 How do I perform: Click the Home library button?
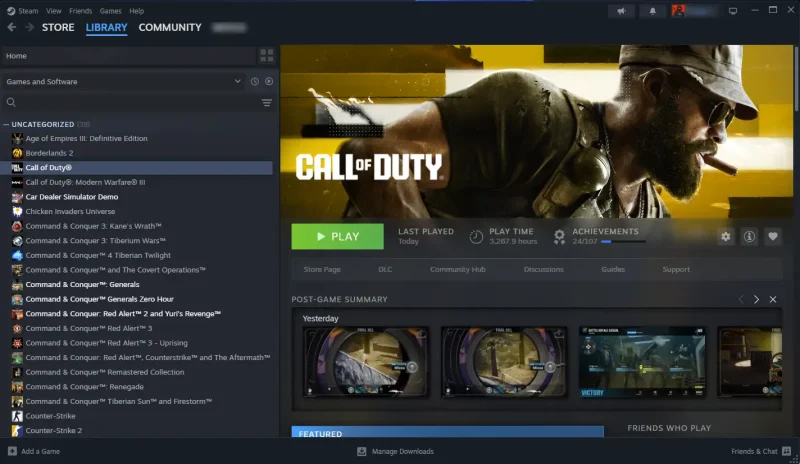(x=128, y=56)
